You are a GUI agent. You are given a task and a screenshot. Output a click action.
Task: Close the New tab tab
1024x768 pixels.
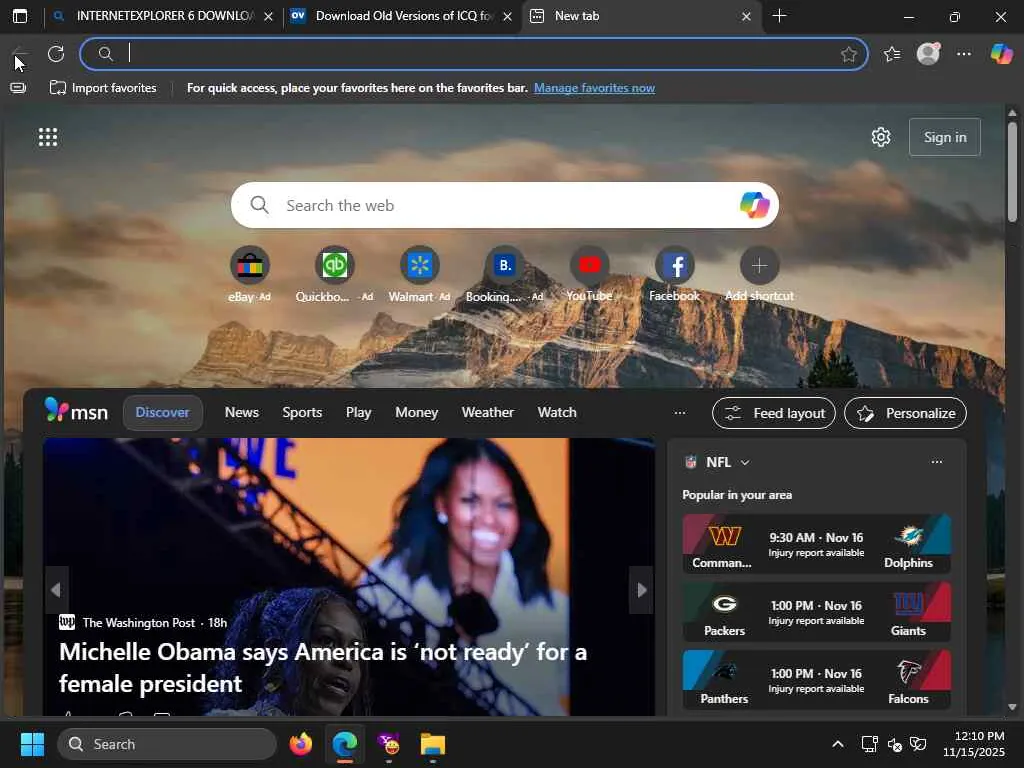tap(746, 17)
